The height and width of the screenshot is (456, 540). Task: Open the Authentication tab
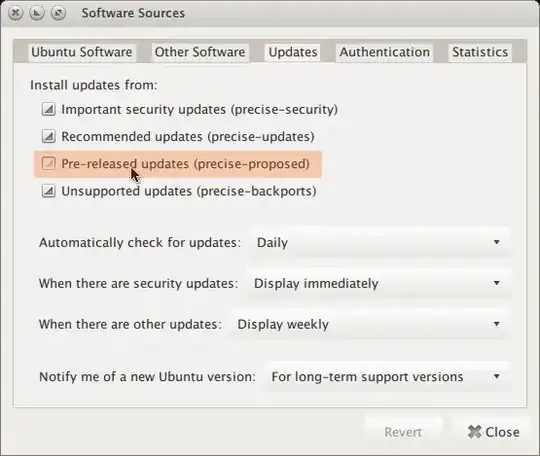tap(384, 52)
